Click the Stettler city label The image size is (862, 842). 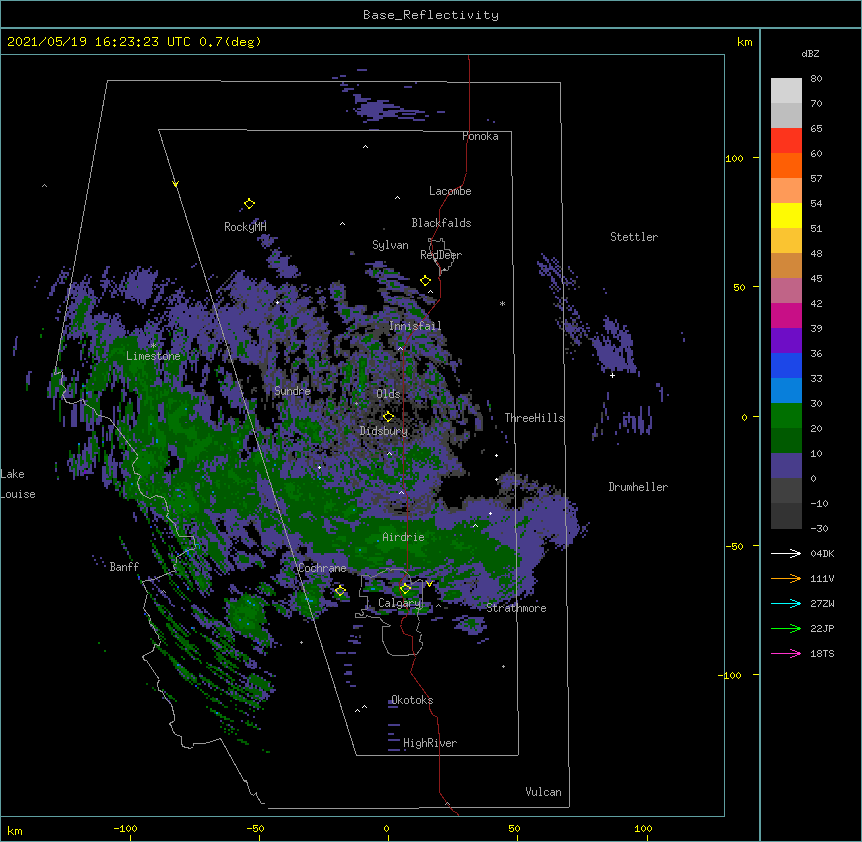coord(634,237)
